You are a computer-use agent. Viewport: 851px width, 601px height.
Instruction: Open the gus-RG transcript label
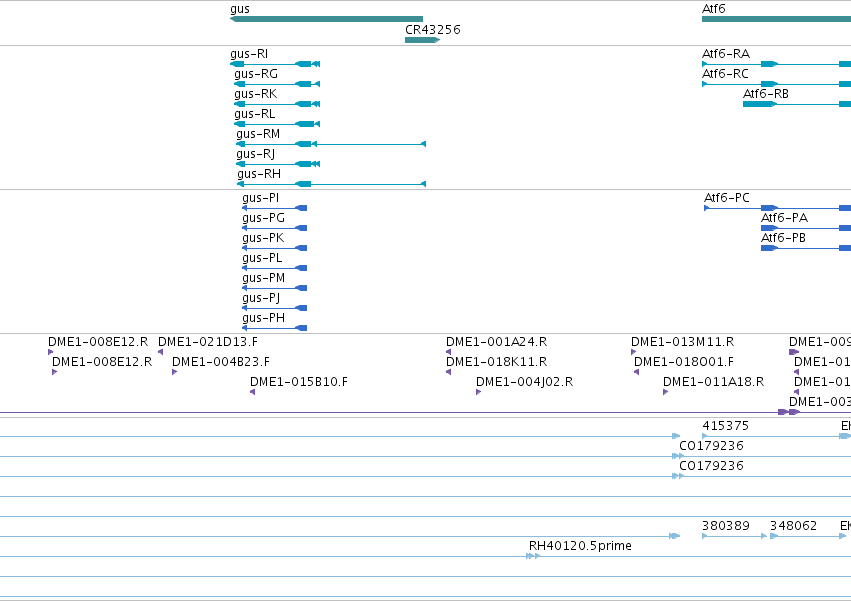tap(256, 74)
